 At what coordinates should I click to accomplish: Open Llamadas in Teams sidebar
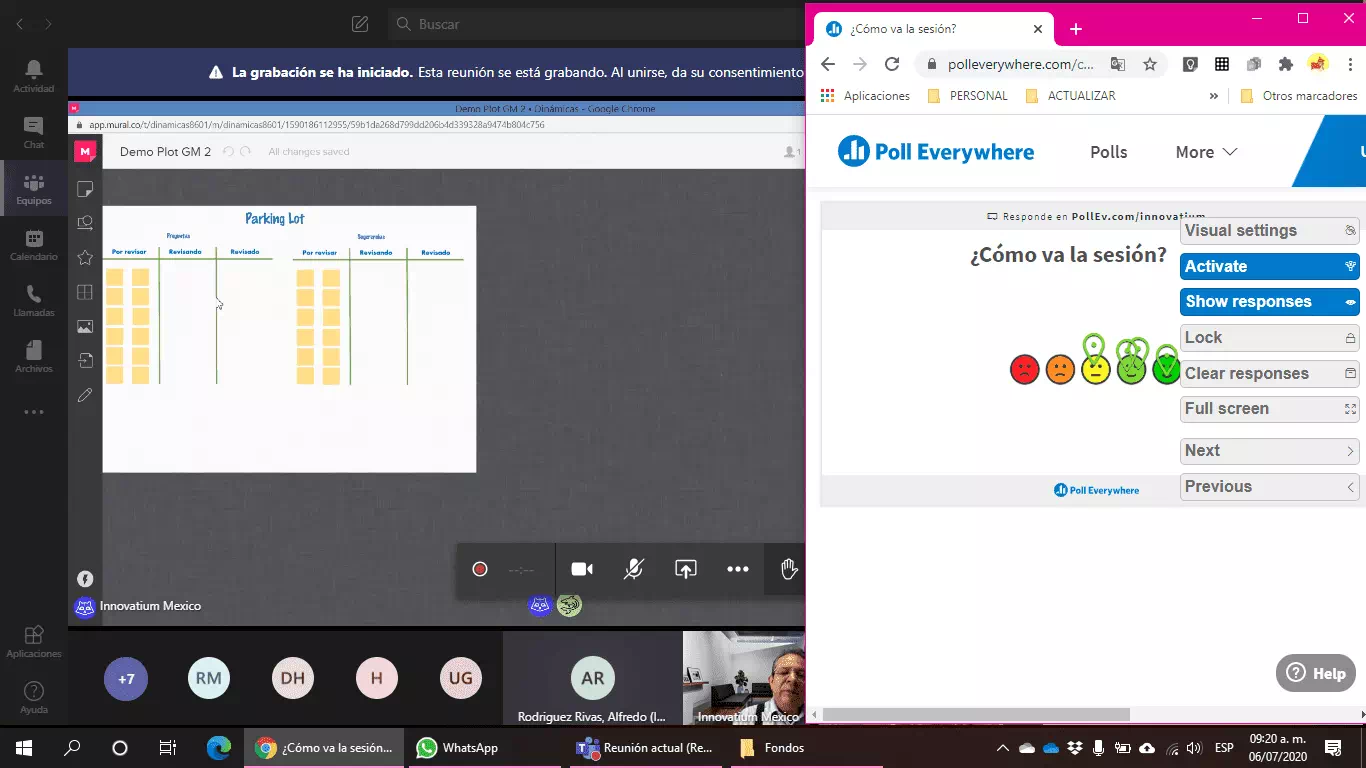tap(34, 300)
